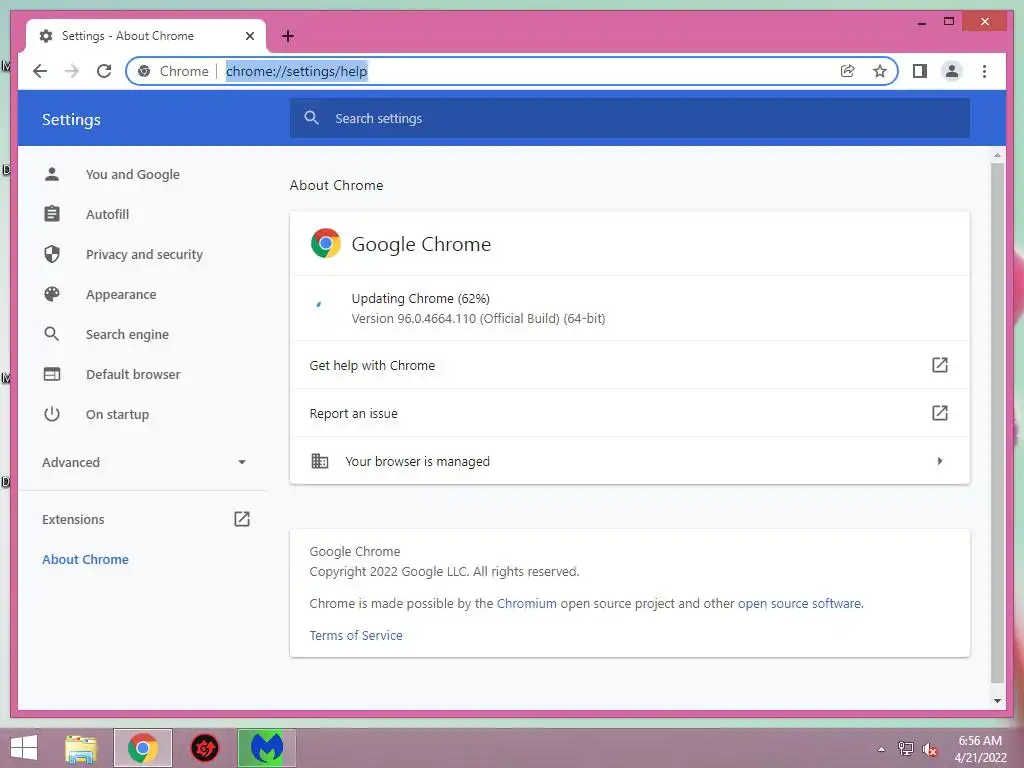This screenshot has height=768, width=1024.
Task: Open You and Google settings
Action: pos(133,174)
